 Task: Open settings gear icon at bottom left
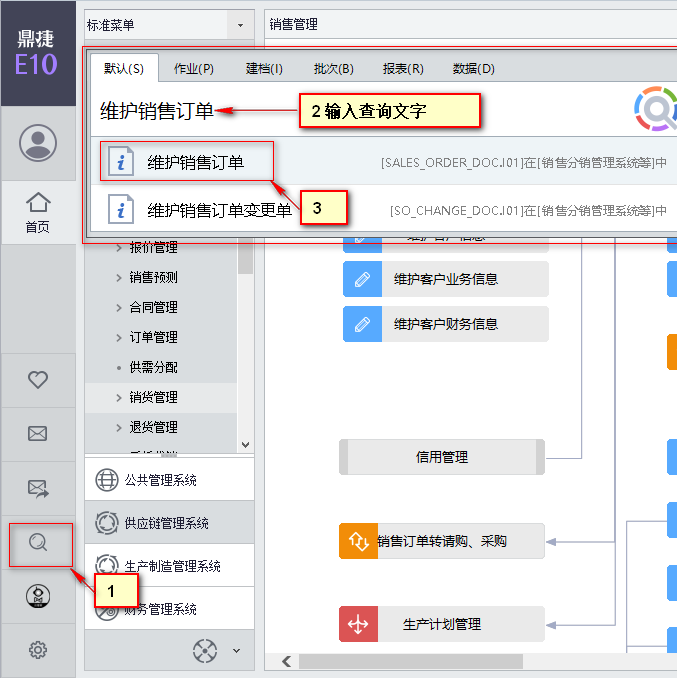tap(38, 650)
